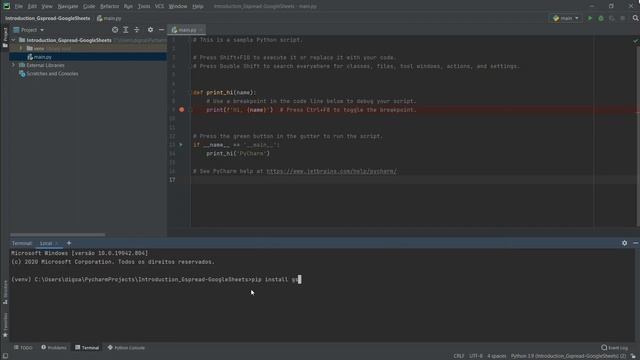Click def print_hi(name) code line
The height and width of the screenshot is (360, 640).
224,93
